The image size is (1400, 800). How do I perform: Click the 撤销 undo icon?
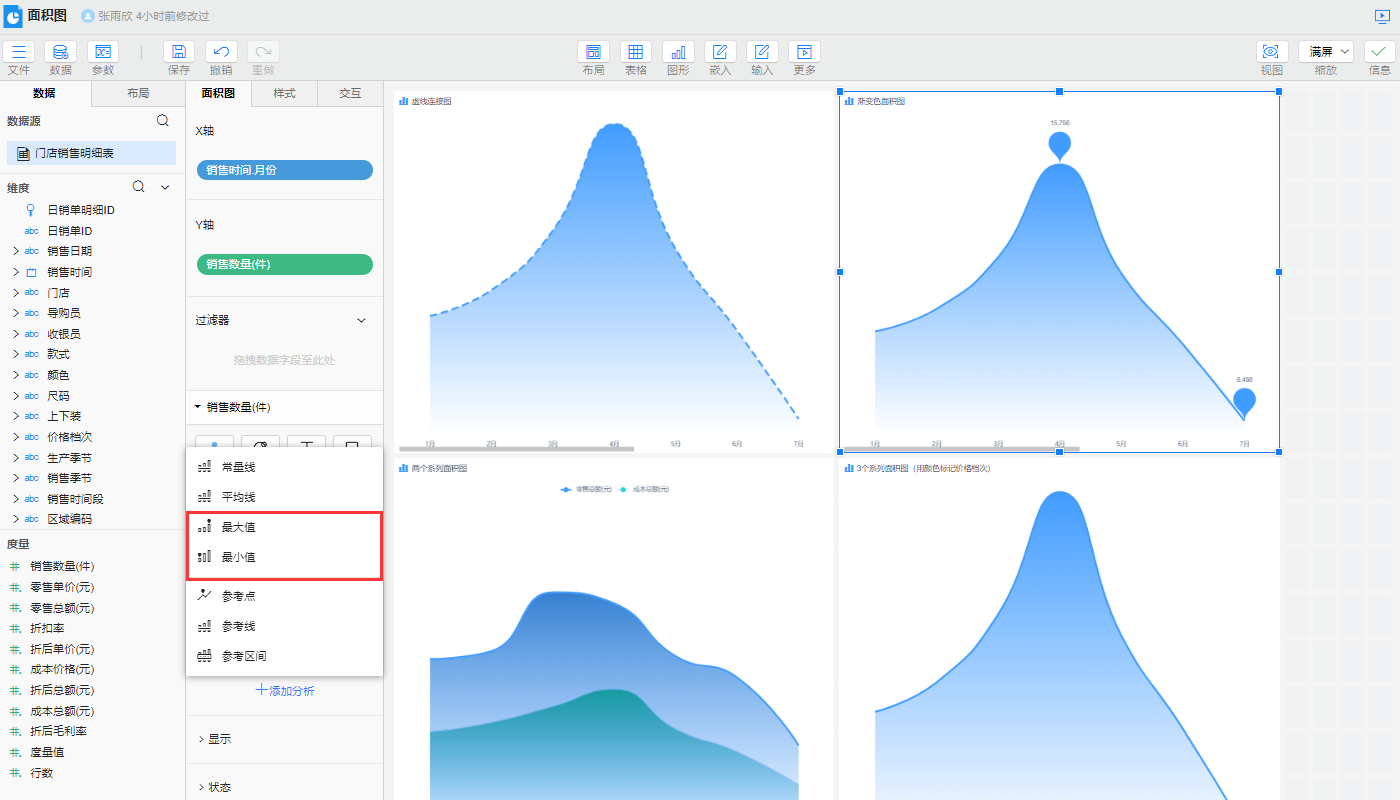point(221,52)
